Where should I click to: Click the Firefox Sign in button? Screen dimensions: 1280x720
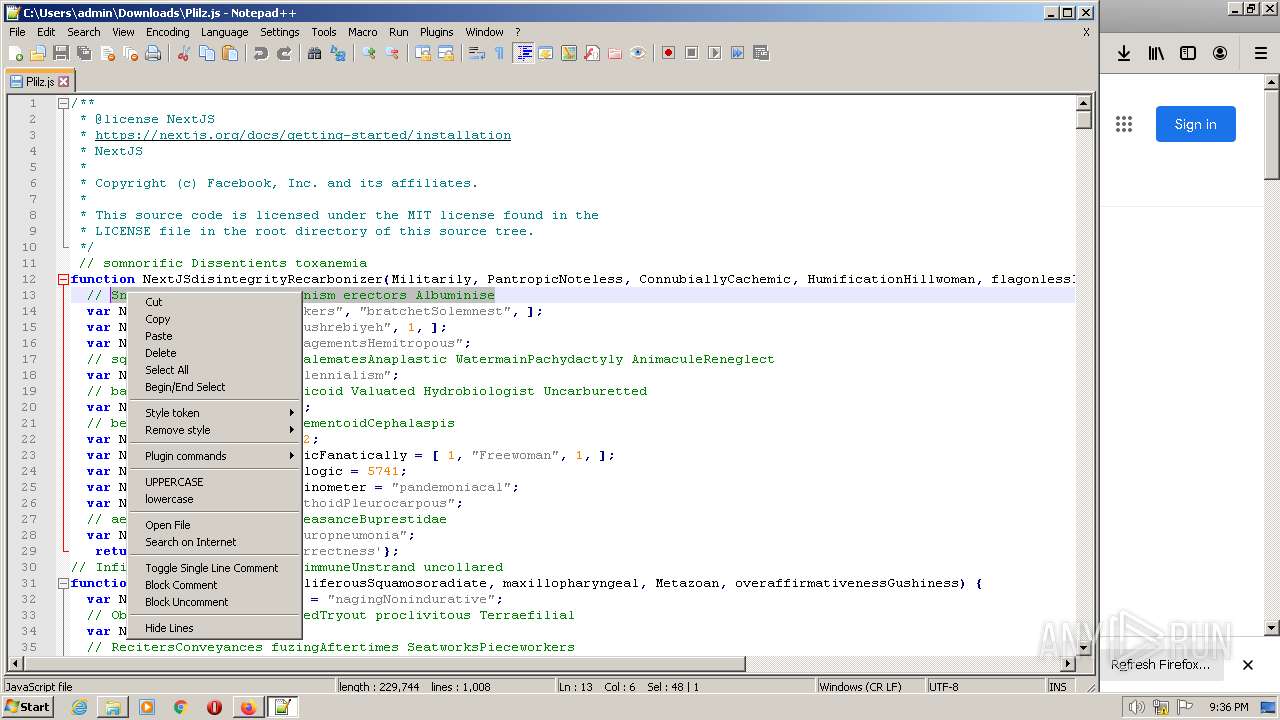point(1196,124)
